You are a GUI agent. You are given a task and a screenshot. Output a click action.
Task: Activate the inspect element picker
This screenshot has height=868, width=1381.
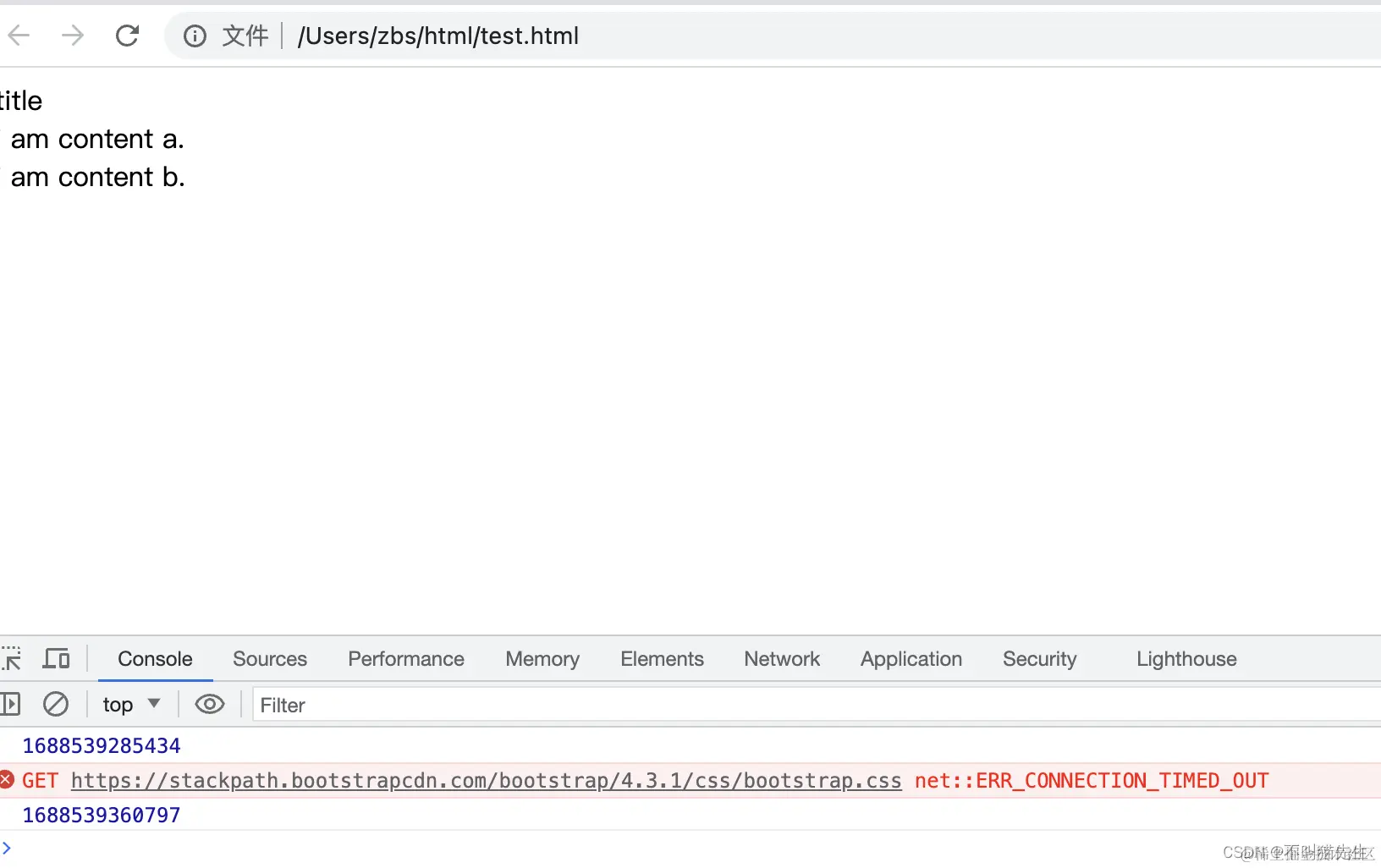pos(11,658)
